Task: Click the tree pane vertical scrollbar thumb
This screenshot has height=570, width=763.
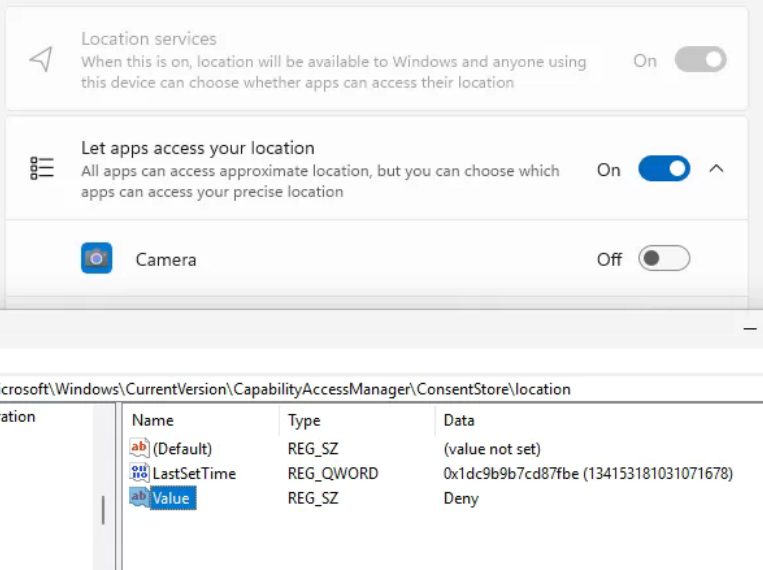Action: pyautogui.click(x=103, y=511)
